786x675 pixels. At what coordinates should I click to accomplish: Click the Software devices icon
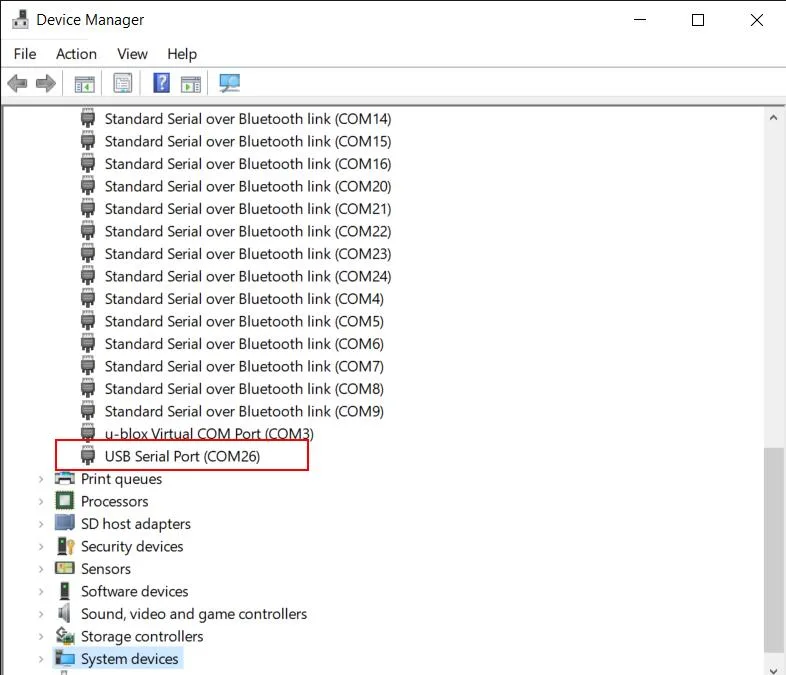tap(65, 591)
